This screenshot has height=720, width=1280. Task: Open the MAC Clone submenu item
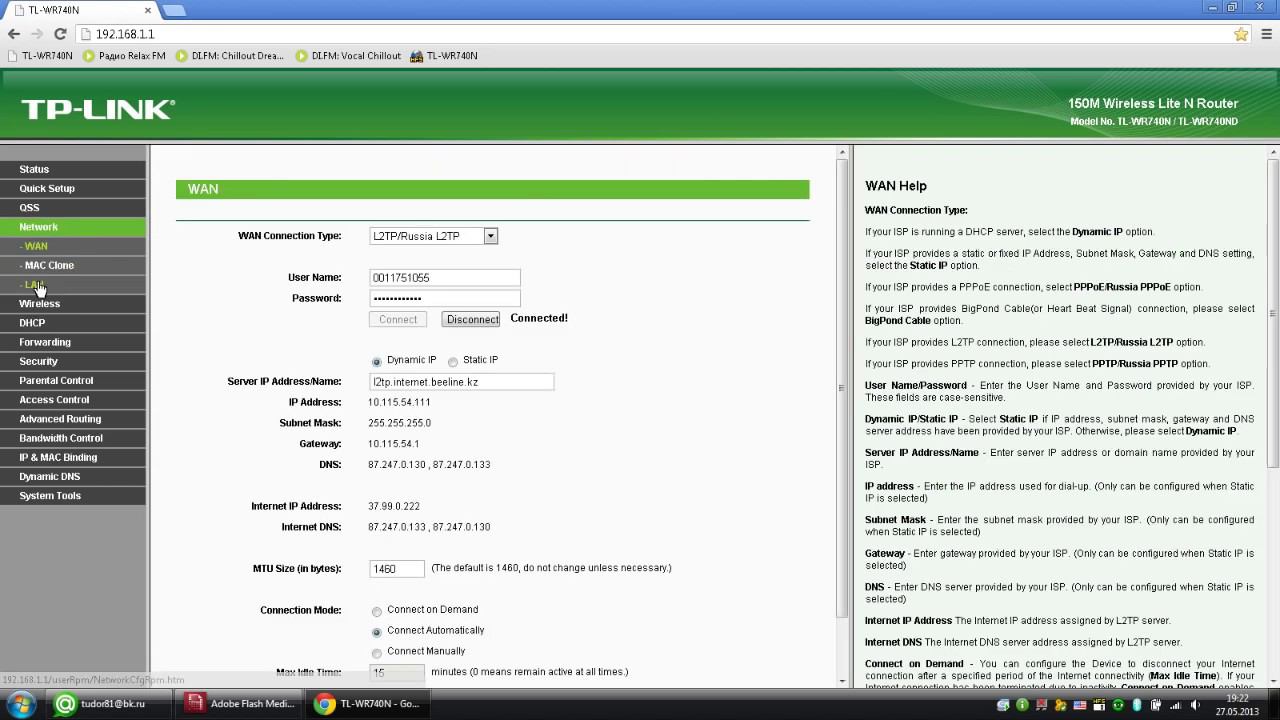73,265
